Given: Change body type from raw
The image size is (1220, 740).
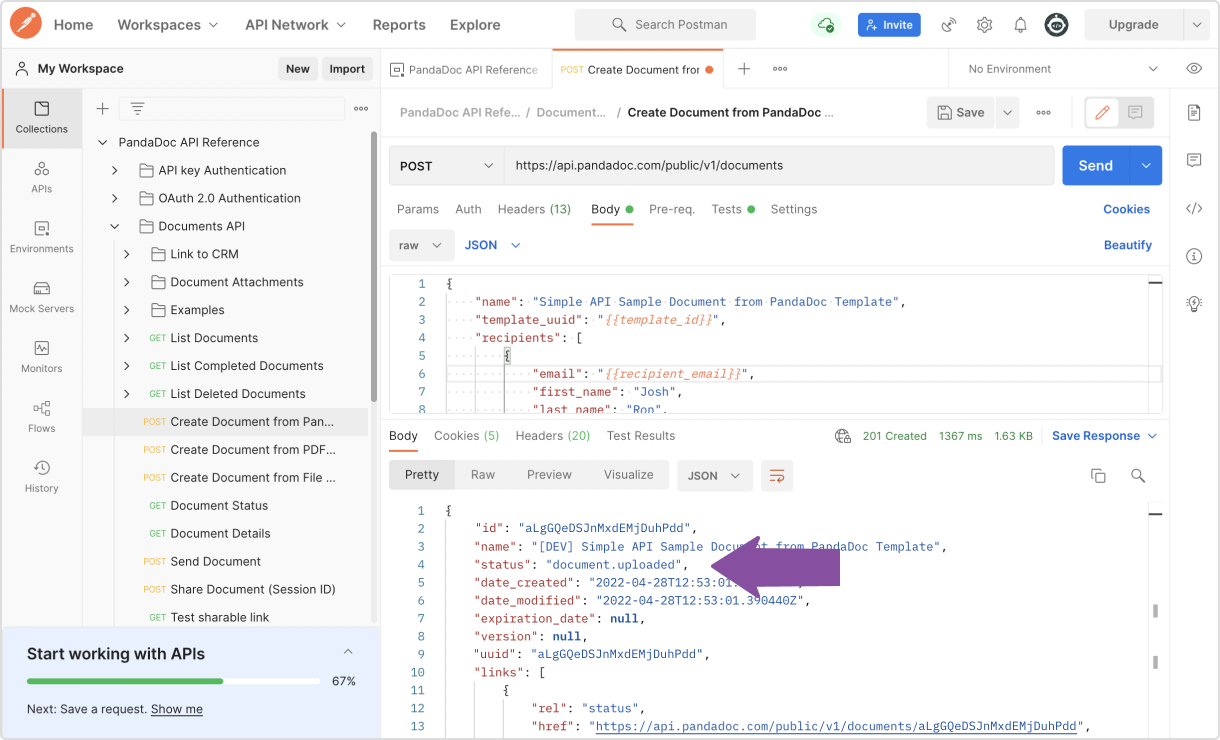Looking at the screenshot, I should point(421,245).
